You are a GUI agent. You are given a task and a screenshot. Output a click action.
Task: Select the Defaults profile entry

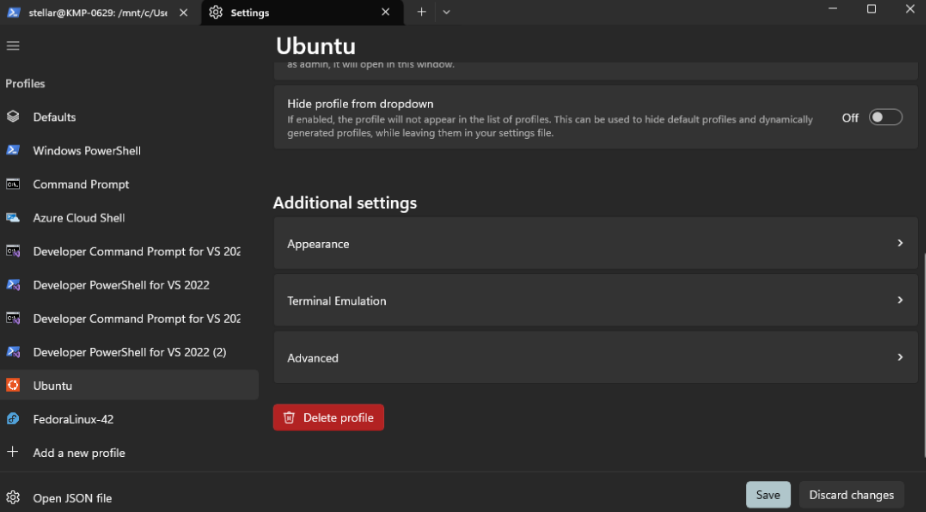129,117
